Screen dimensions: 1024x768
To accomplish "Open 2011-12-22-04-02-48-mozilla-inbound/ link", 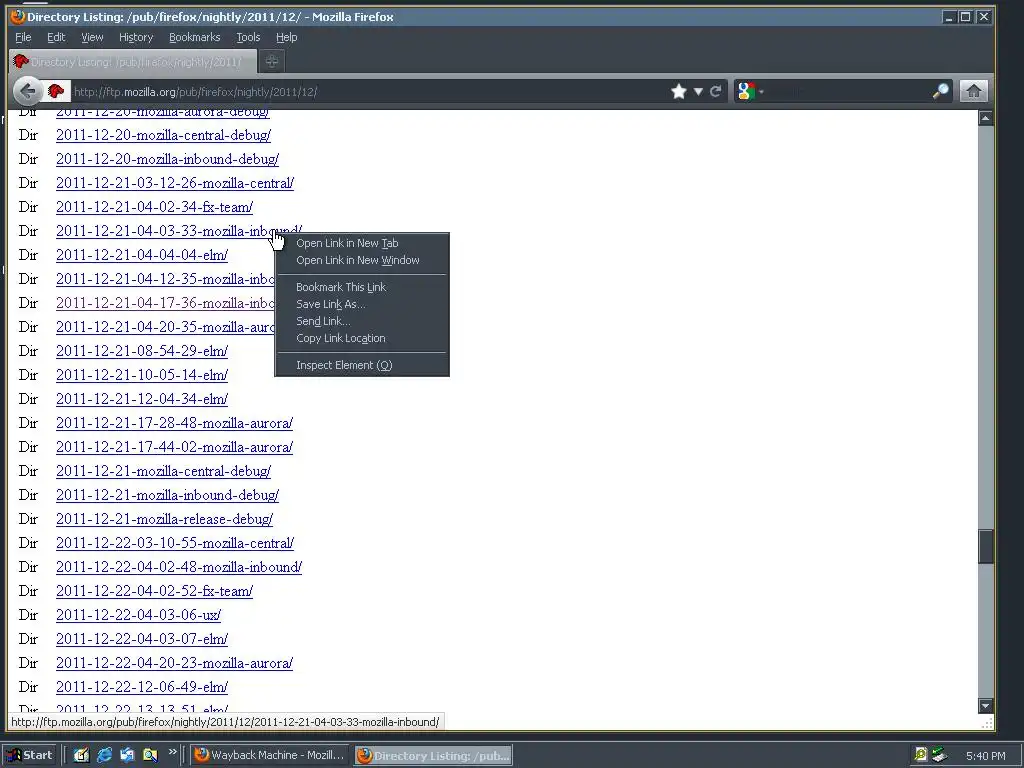I will 179,568.
